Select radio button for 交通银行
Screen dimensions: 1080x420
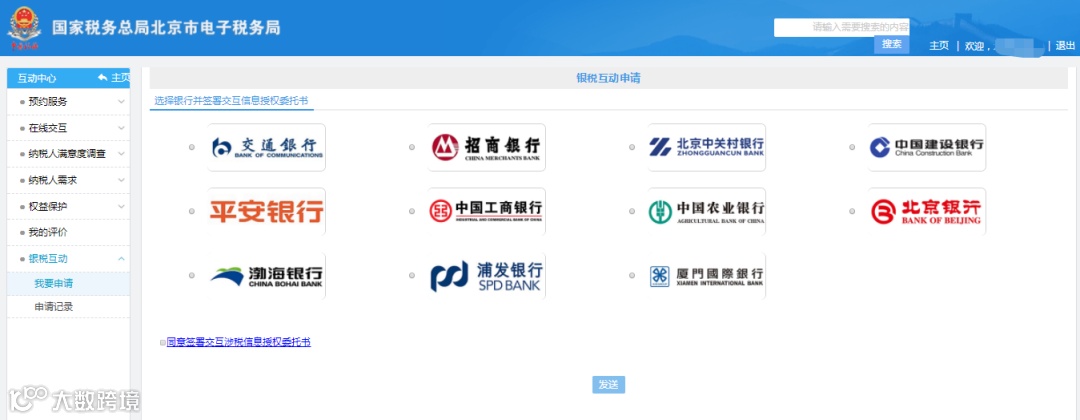click(191, 147)
